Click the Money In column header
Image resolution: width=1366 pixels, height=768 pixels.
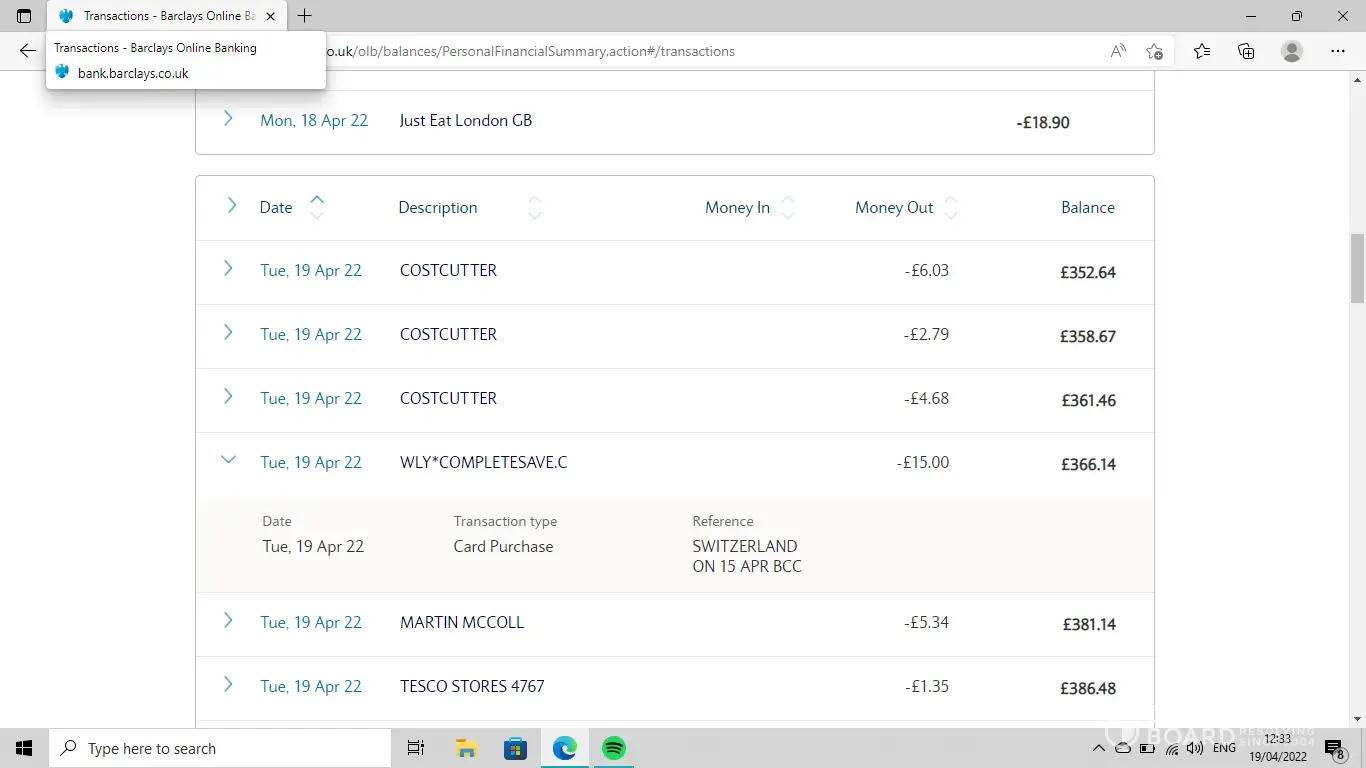click(737, 207)
